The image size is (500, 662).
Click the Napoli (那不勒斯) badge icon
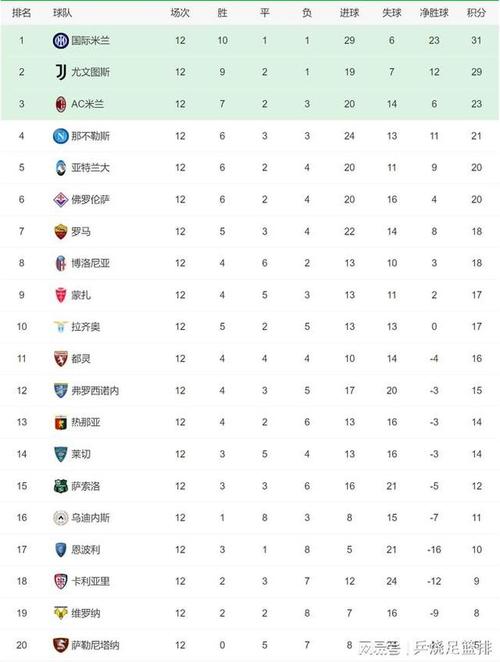coord(61,136)
